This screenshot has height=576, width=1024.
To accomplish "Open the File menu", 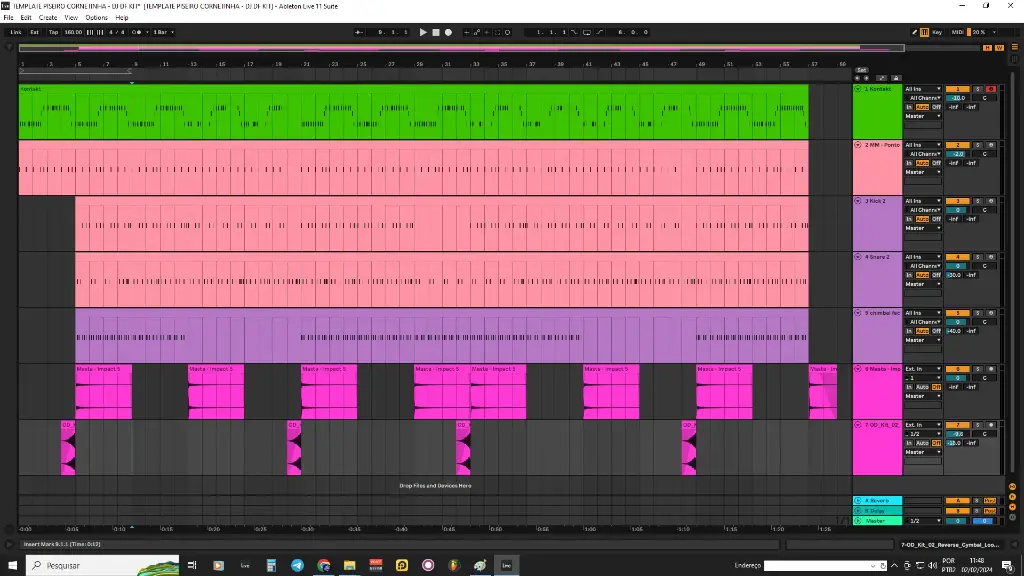I will (8, 18).
